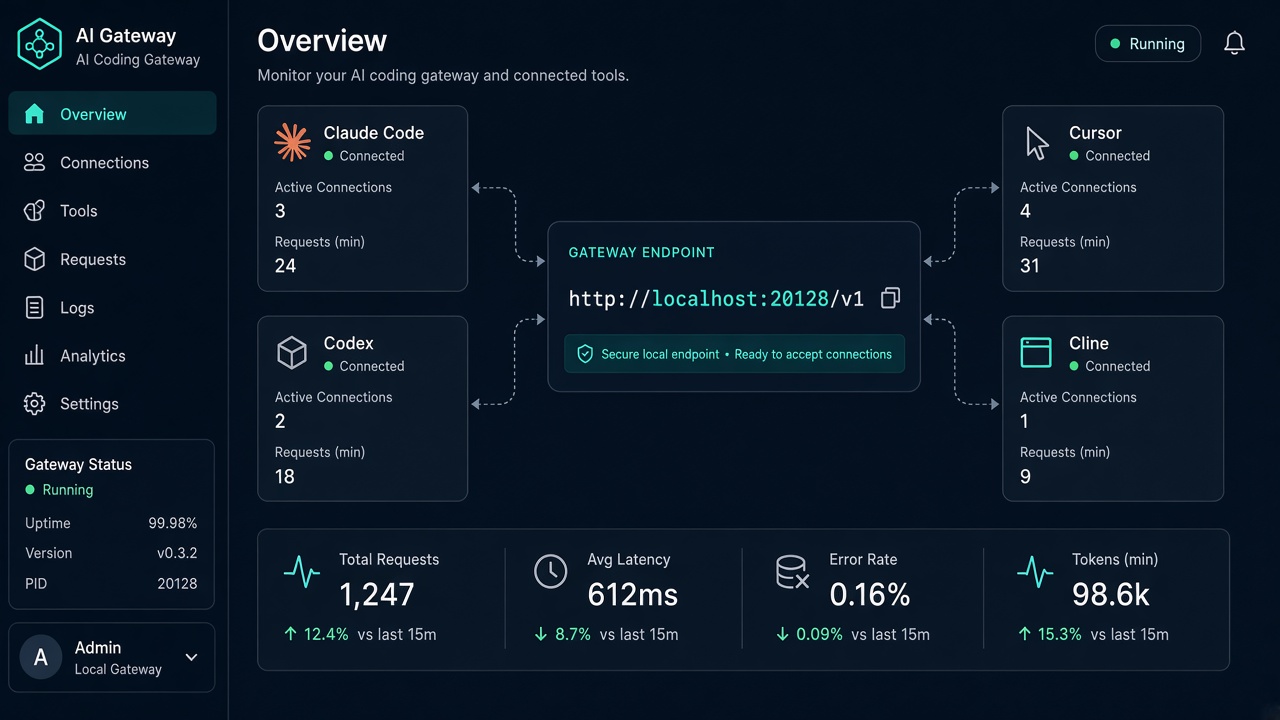Click the Logs document icon
Image resolution: width=1280 pixels, height=720 pixels.
[x=35, y=308]
